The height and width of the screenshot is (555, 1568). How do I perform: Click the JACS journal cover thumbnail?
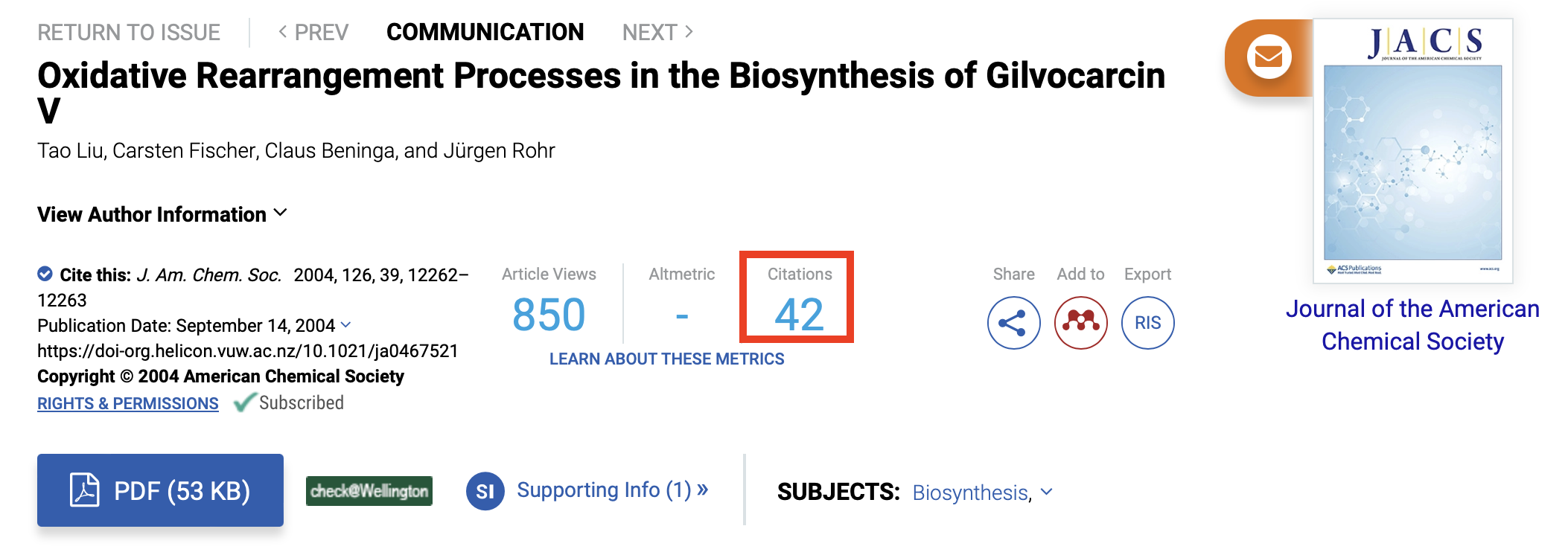1412,151
